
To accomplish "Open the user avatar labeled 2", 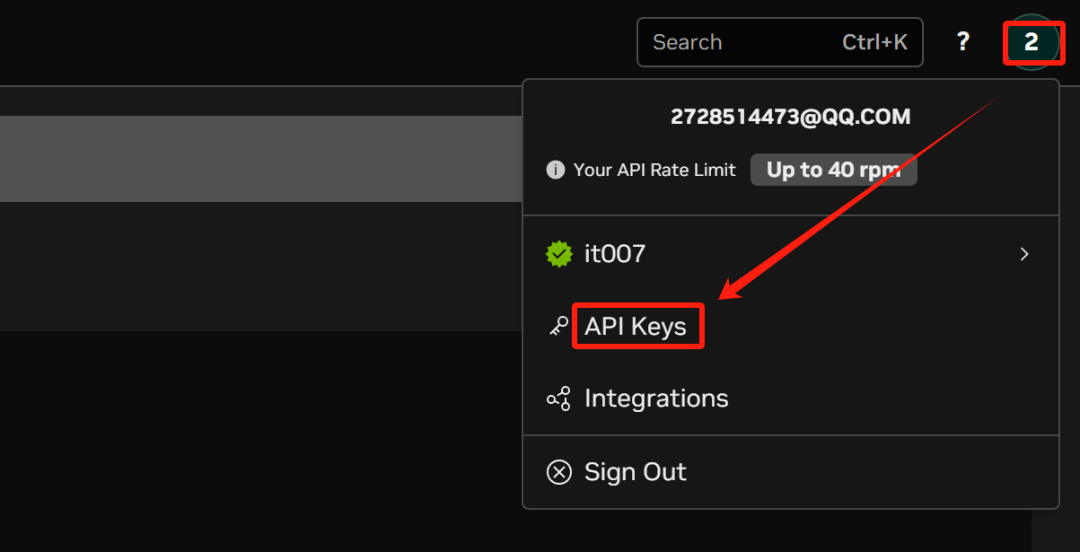I will pos(1030,42).
